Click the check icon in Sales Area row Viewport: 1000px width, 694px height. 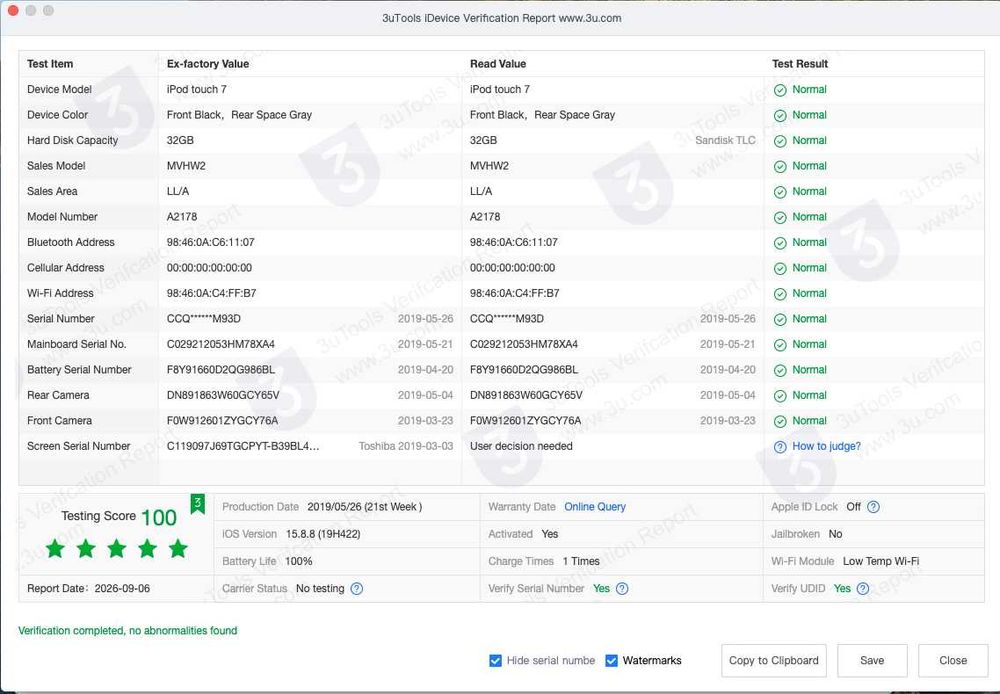click(780, 192)
